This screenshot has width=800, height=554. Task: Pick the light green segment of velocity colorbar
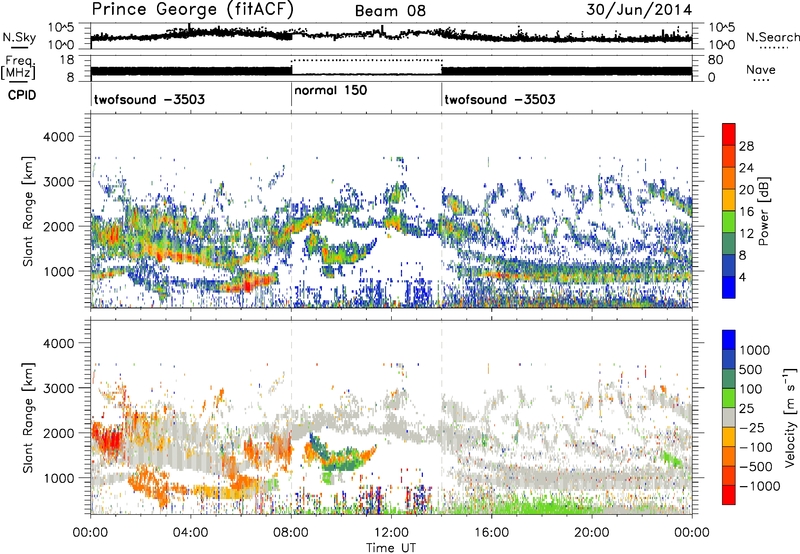pos(729,398)
